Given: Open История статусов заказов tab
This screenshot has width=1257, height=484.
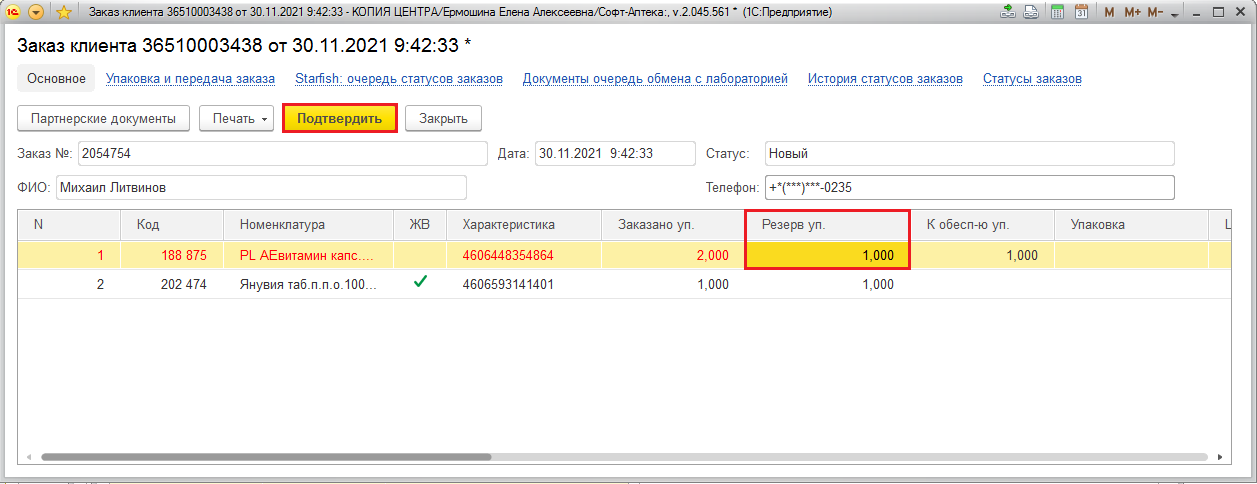Looking at the screenshot, I should point(885,79).
